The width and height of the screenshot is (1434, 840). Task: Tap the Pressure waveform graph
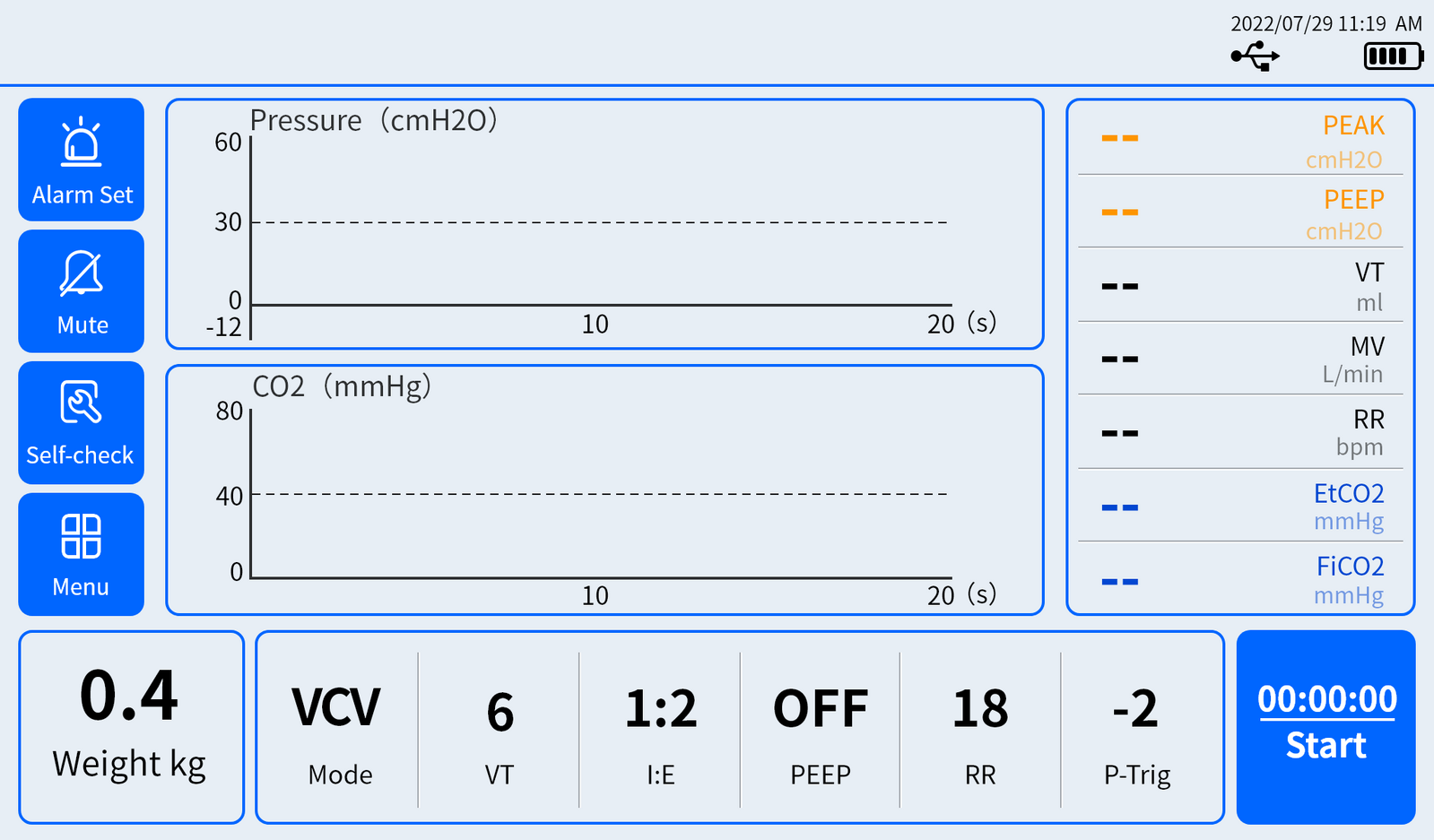click(x=604, y=224)
